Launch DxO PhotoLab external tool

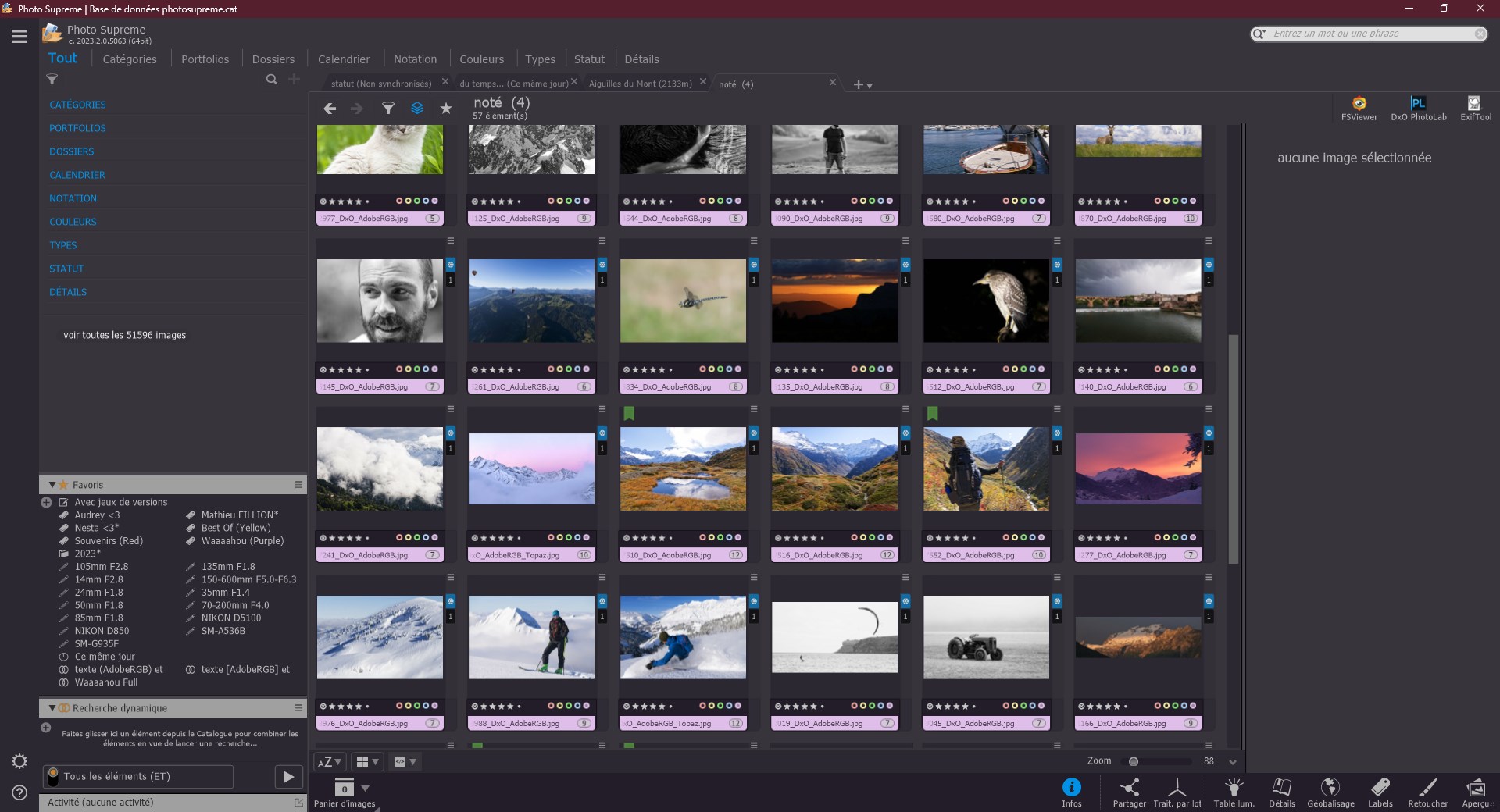1418,109
